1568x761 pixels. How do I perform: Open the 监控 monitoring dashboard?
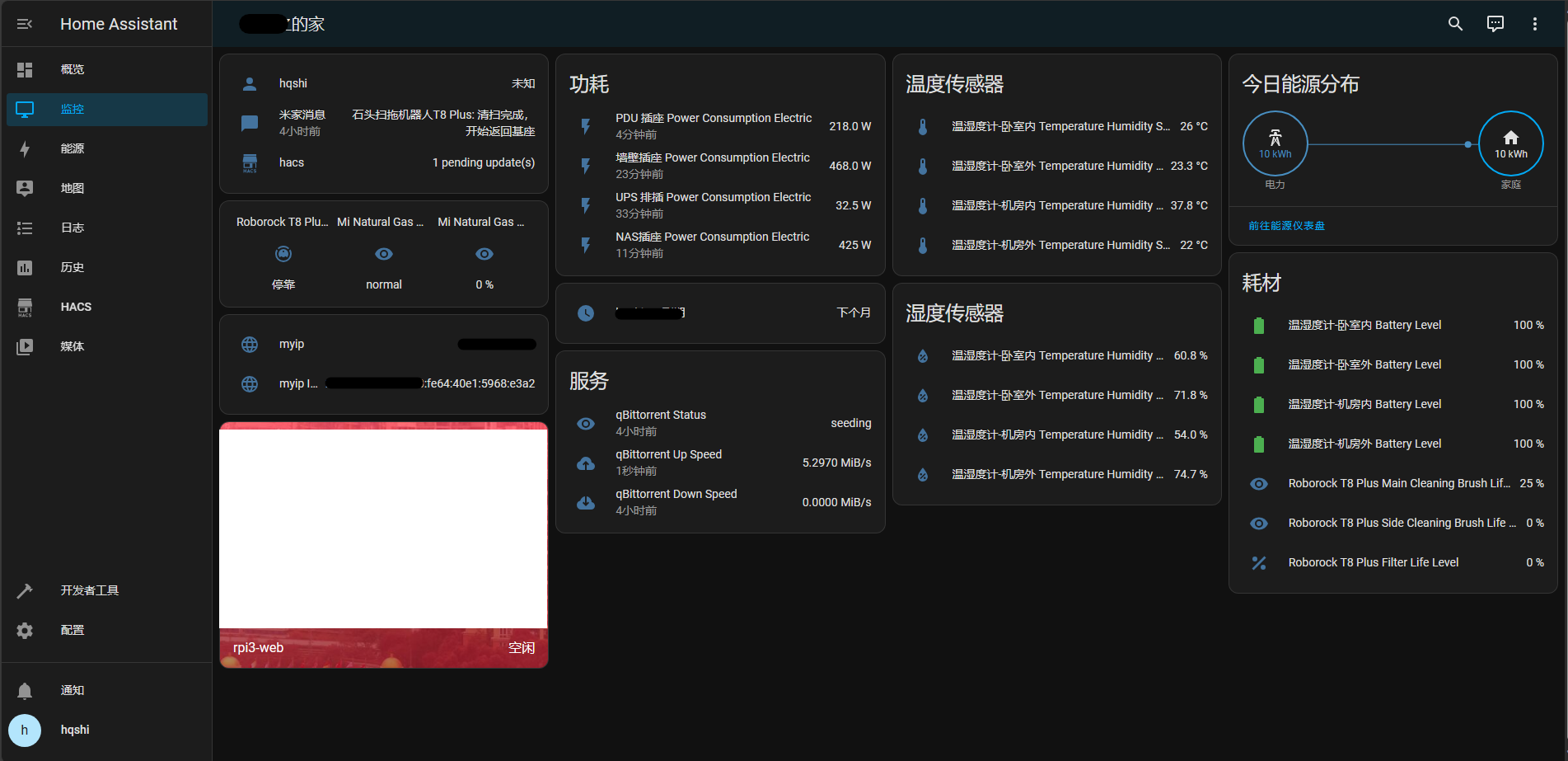pyautogui.click(x=107, y=109)
